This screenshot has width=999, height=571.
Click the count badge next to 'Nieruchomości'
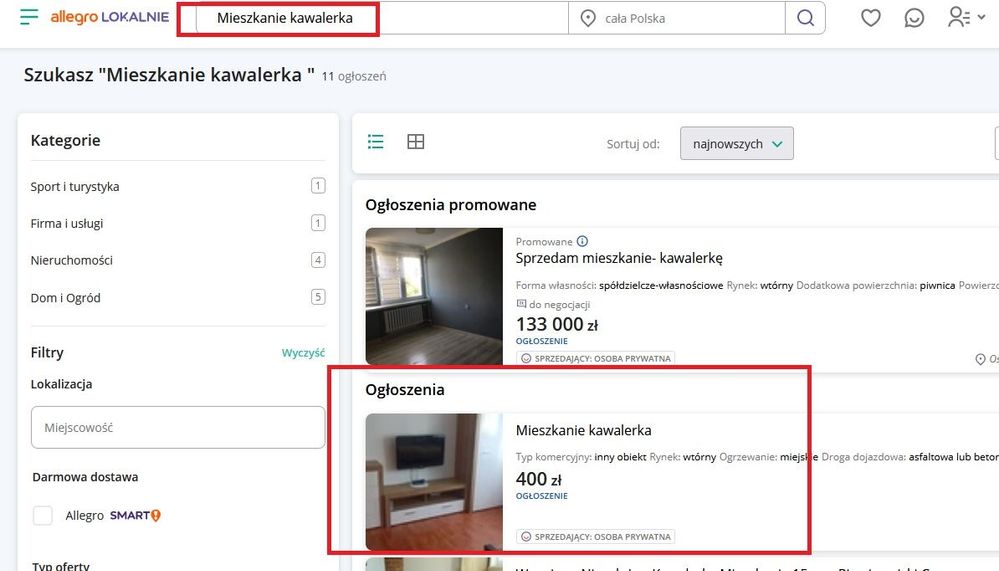318,260
